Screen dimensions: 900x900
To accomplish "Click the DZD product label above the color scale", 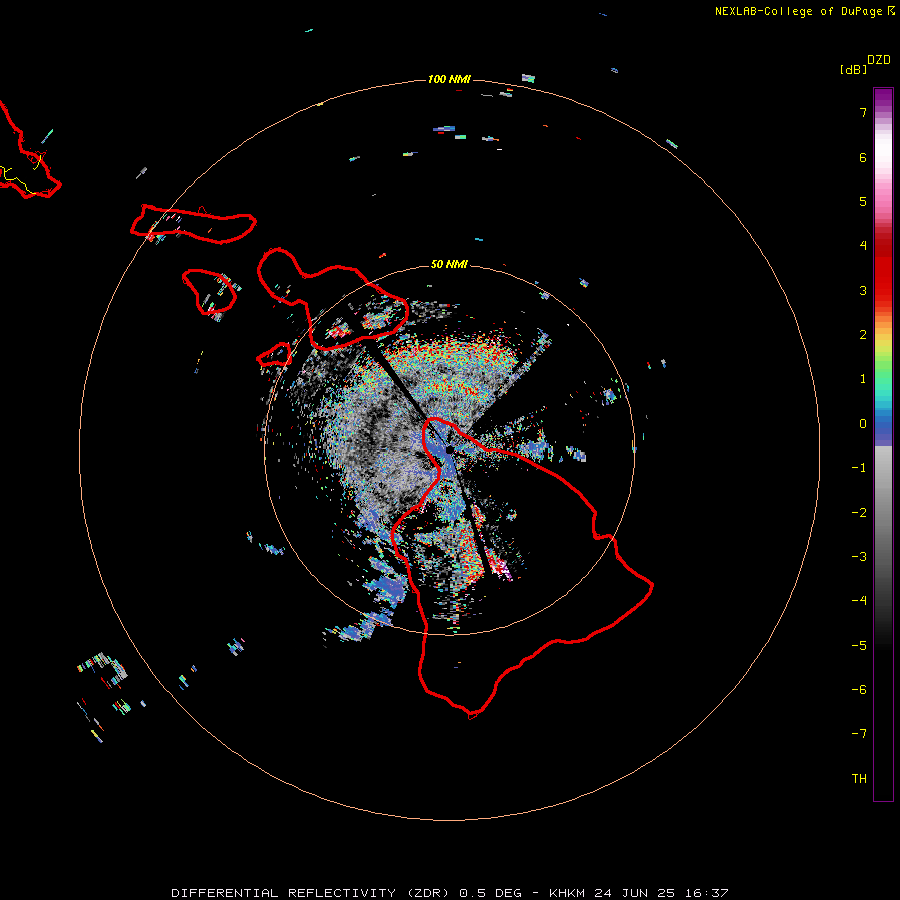I will (x=879, y=60).
